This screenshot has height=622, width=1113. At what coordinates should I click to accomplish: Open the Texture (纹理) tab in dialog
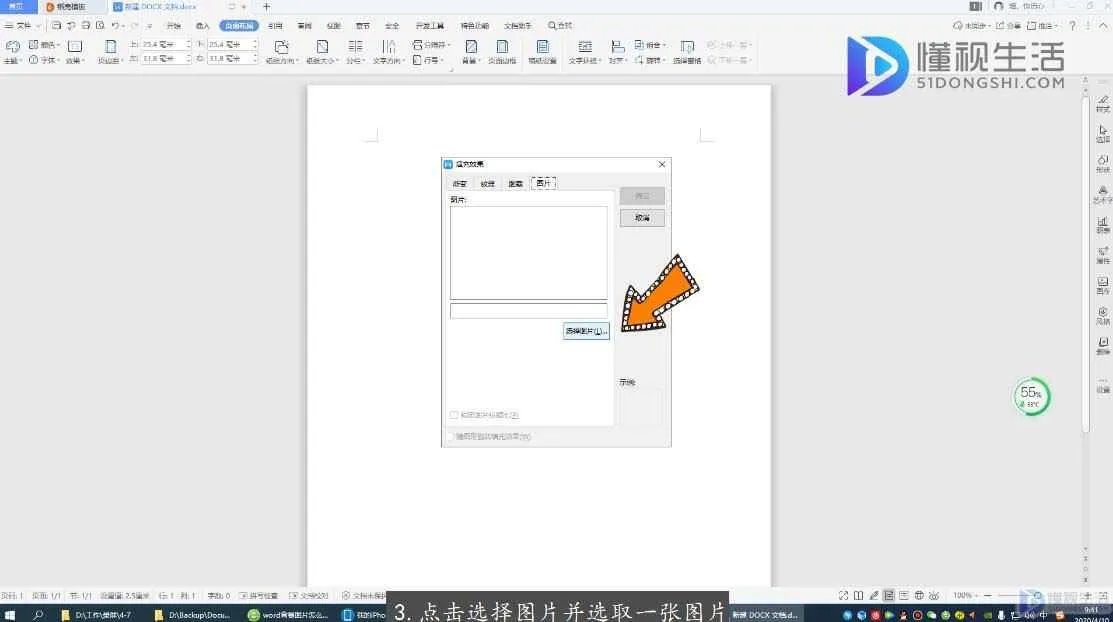[487, 184]
